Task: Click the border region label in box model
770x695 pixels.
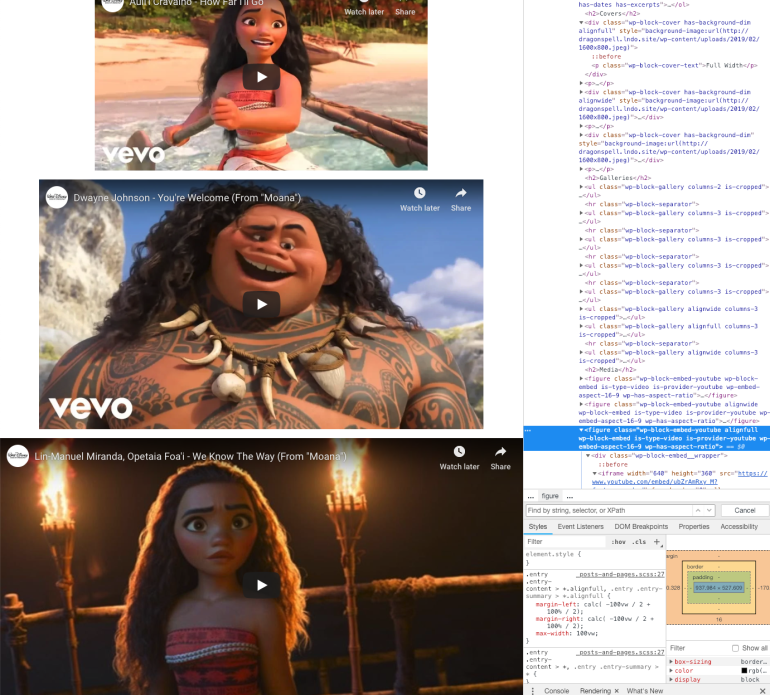Action: point(695,566)
